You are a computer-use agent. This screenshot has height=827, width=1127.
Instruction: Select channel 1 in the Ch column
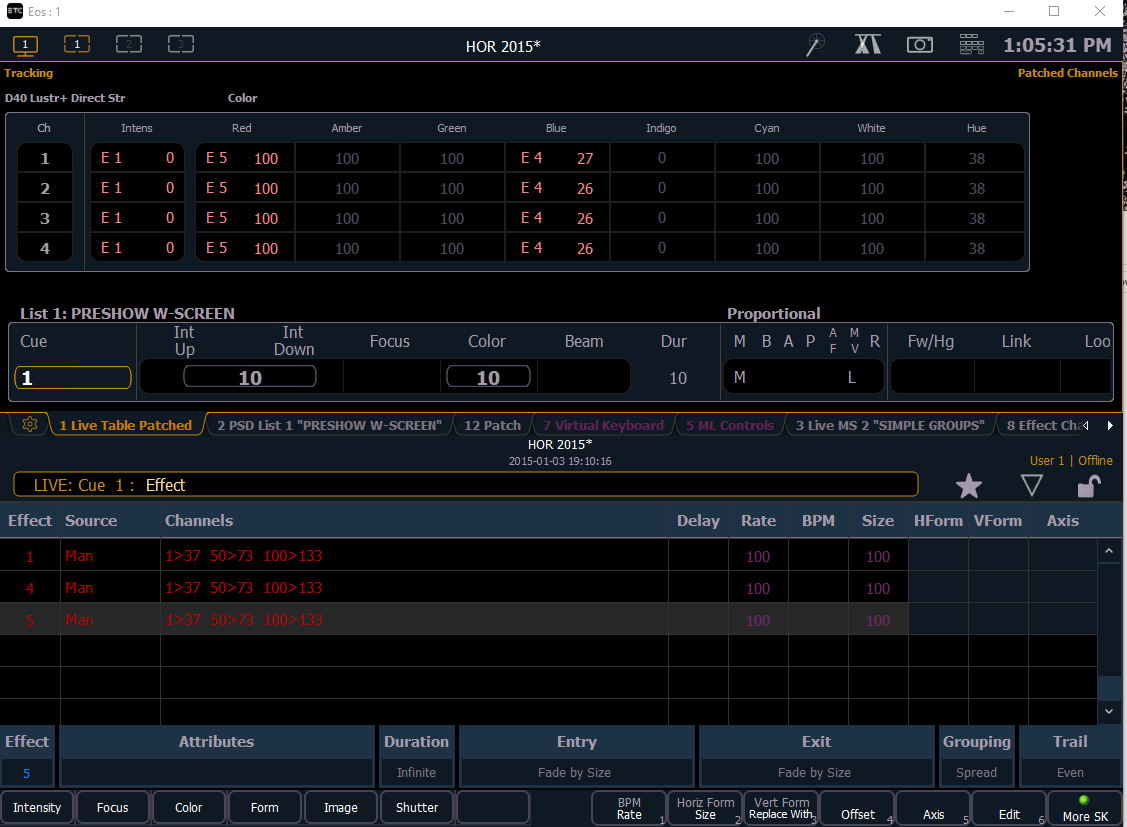click(x=45, y=158)
